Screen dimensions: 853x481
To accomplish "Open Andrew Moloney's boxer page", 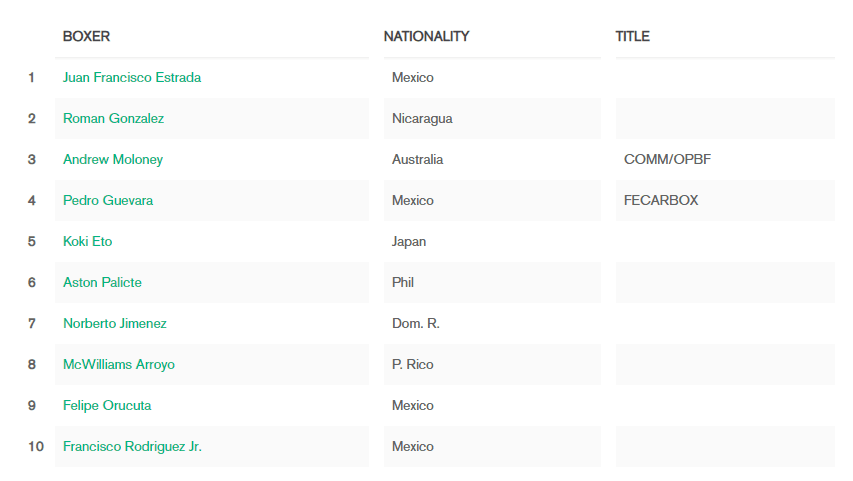I will (x=113, y=159).
